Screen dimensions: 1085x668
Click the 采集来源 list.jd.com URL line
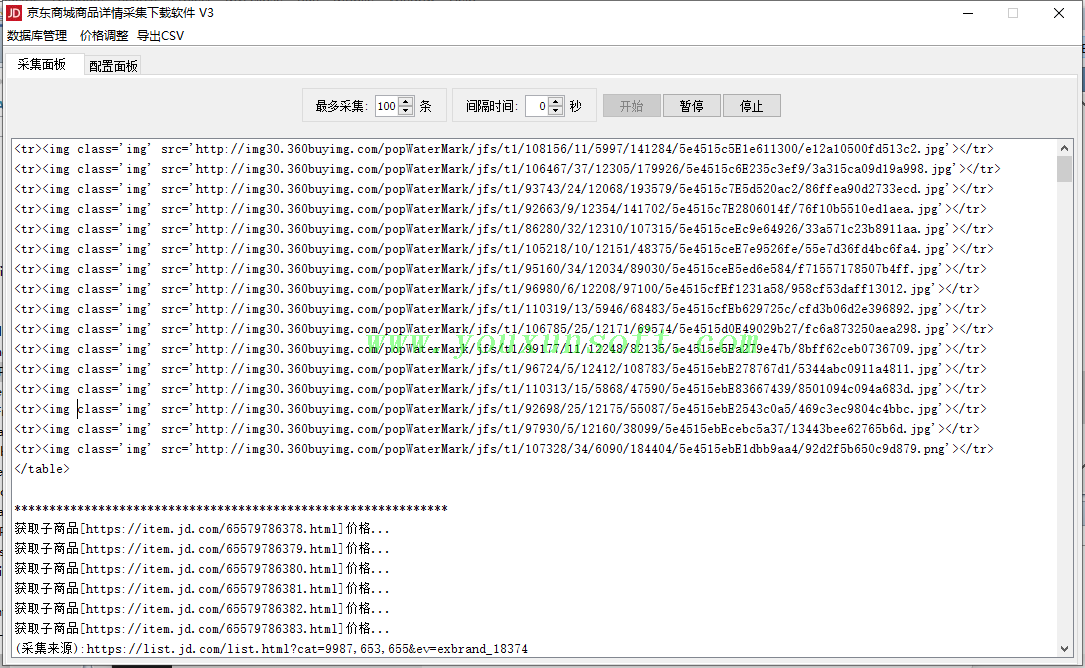pyautogui.click(x=271, y=649)
